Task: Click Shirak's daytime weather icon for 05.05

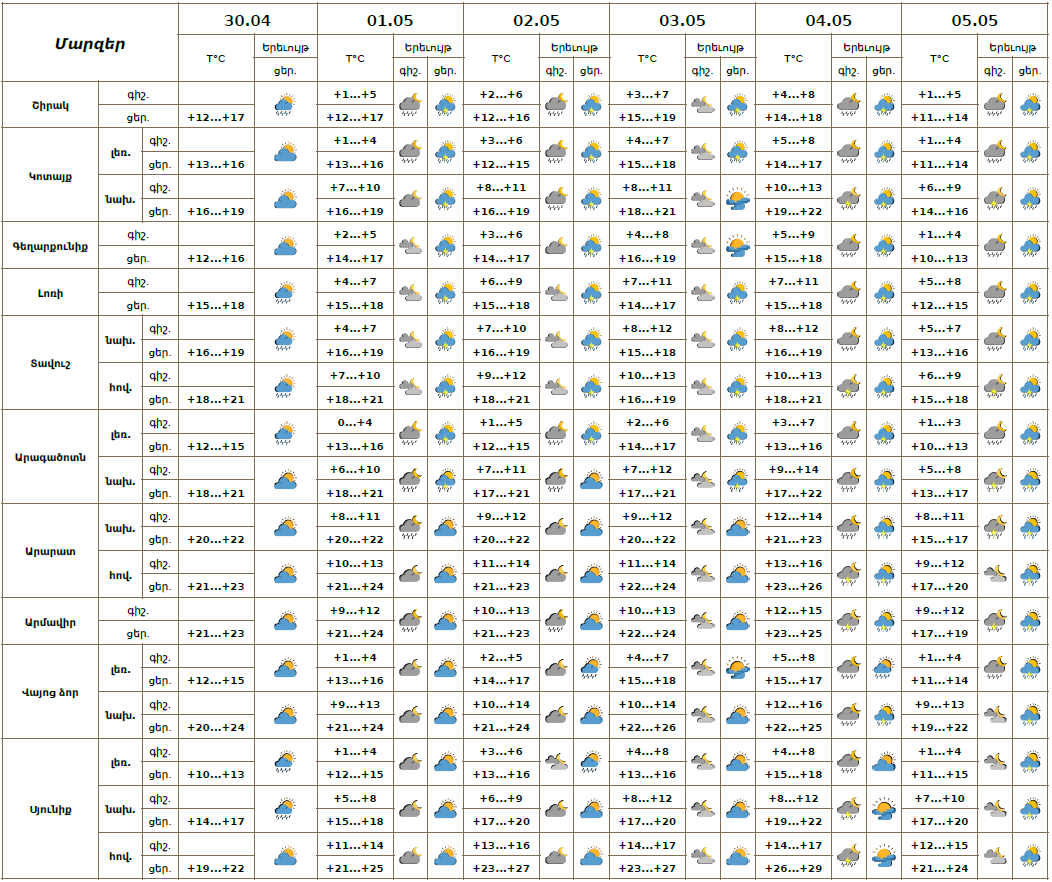Action: pyautogui.click(x=1029, y=105)
